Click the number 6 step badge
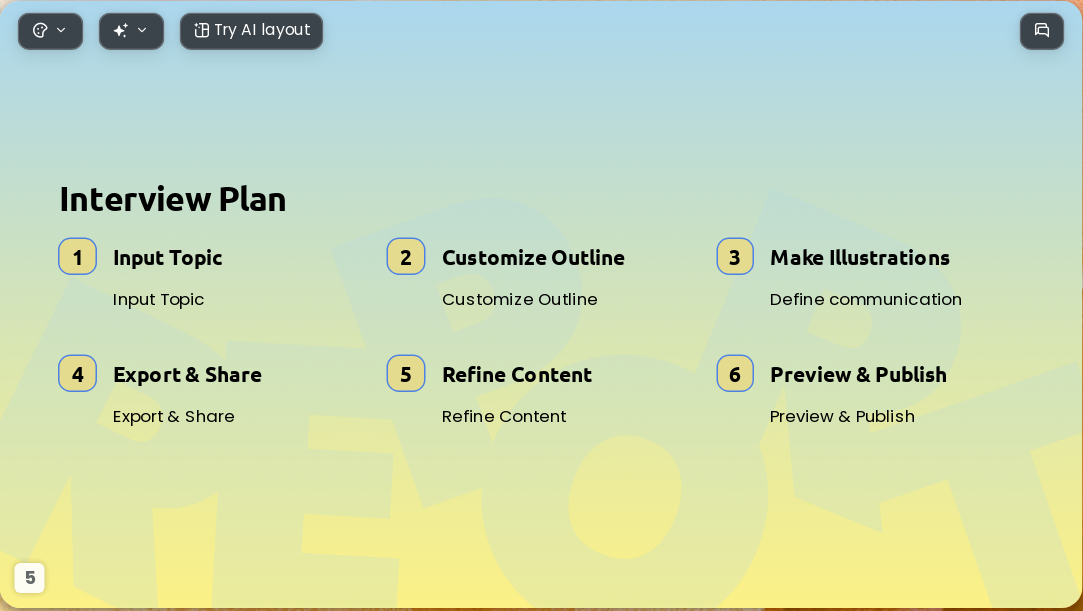Screen dimensions: 1083x611 [x=735, y=374]
